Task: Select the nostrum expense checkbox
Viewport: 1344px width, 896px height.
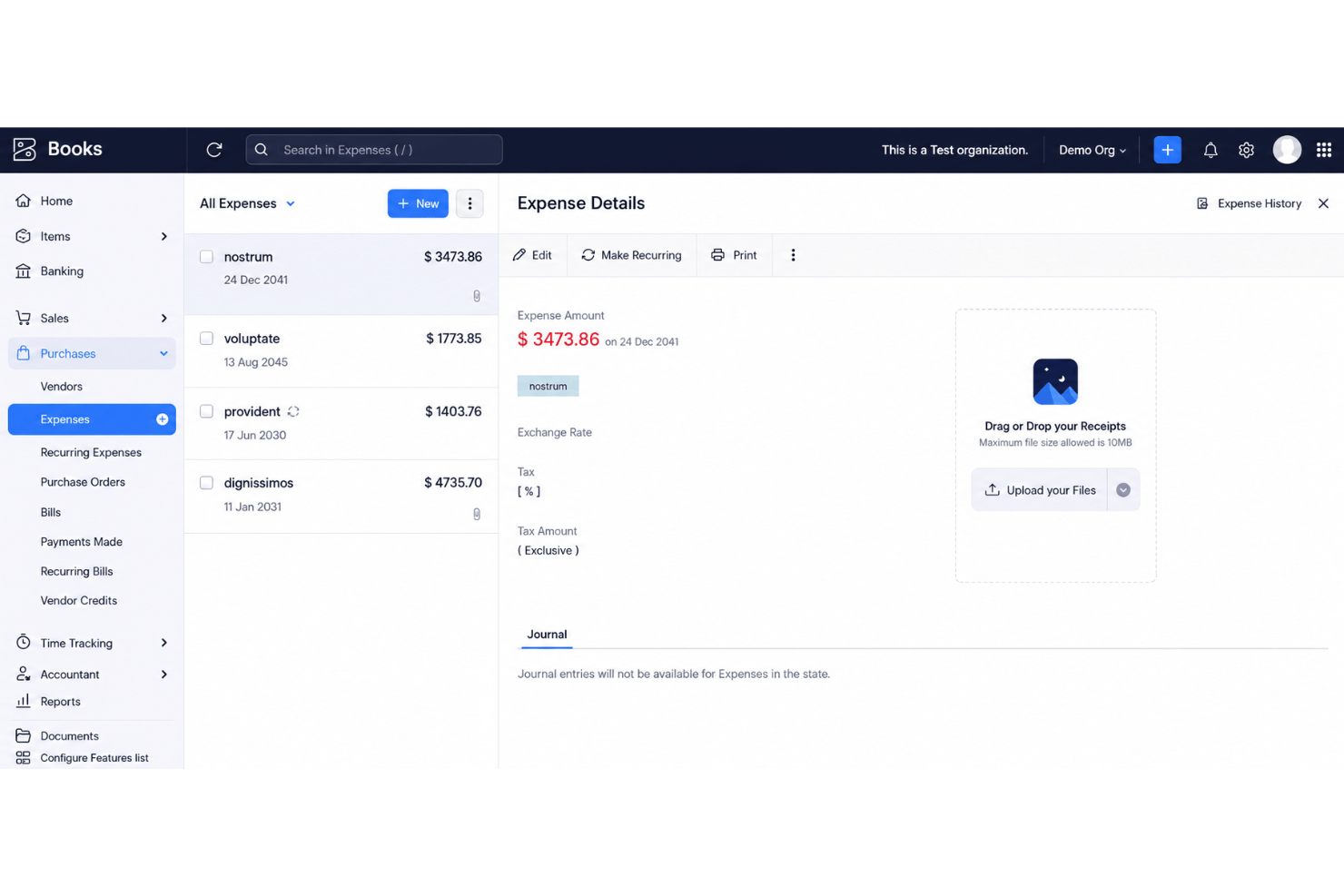Action: click(207, 257)
